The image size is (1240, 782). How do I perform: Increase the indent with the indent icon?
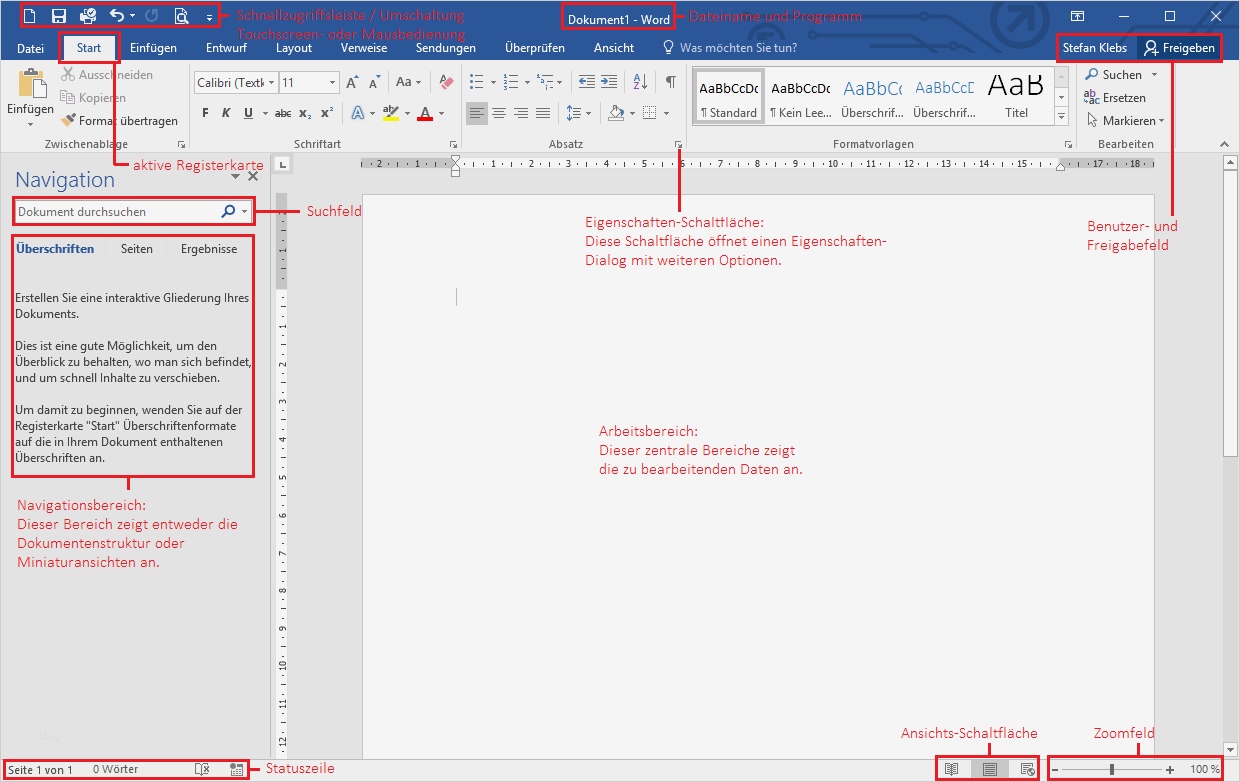click(609, 82)
